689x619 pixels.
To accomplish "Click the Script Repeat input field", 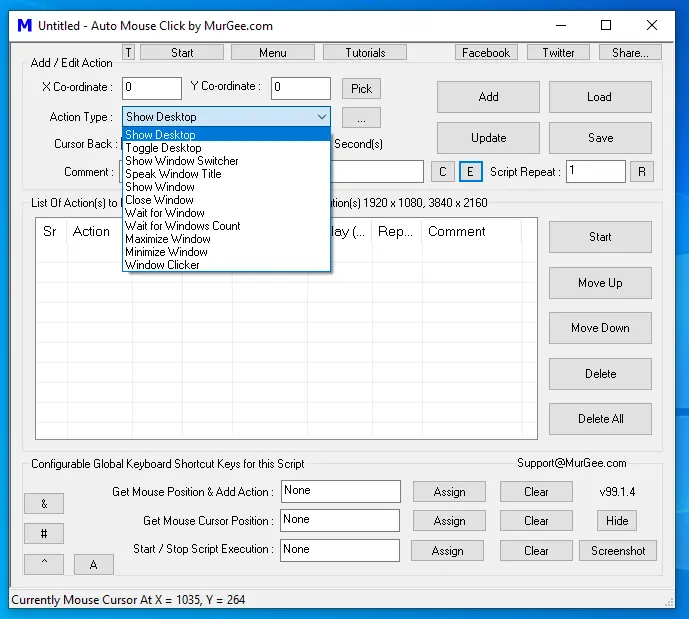I will [595, 171].
